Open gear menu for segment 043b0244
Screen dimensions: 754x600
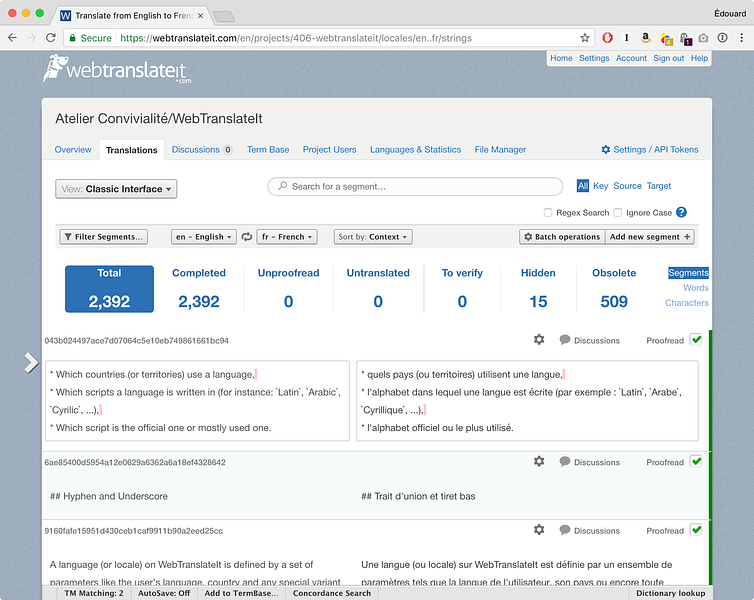539,339
